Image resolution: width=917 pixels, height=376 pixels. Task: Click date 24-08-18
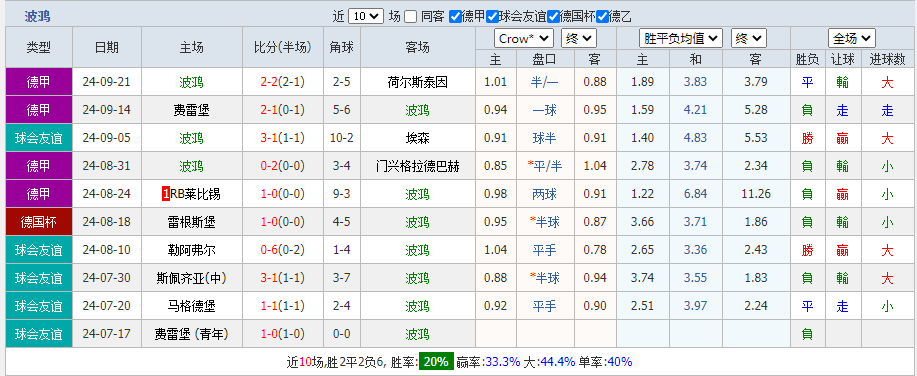click(106, 222)
